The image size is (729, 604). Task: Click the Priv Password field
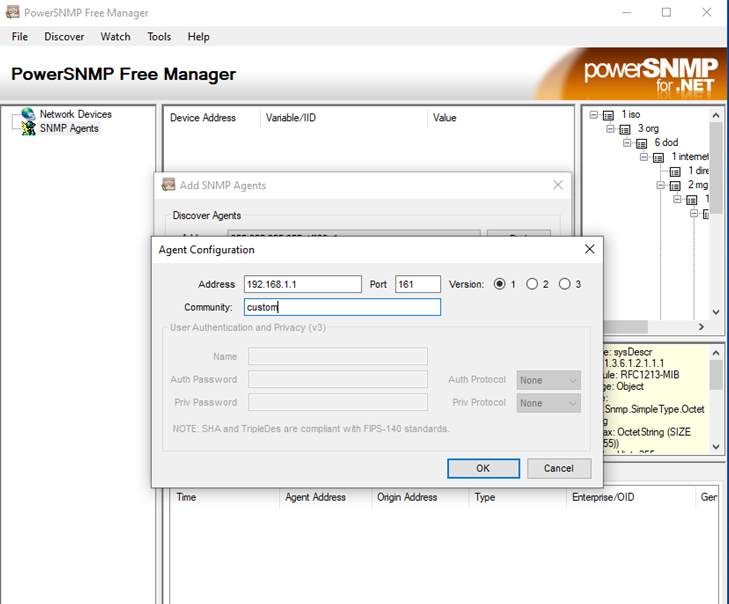338,402
